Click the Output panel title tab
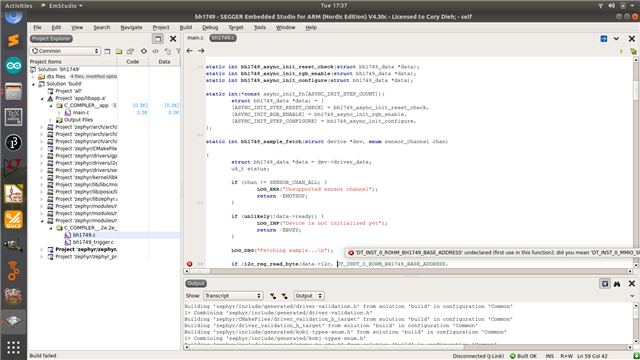Screen dimensions: 640x360 point(196,283)
